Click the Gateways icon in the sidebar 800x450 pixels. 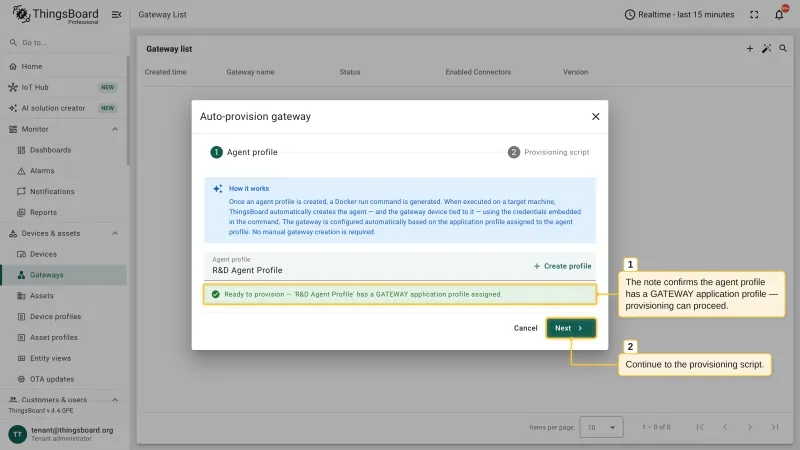coord(21,275)
